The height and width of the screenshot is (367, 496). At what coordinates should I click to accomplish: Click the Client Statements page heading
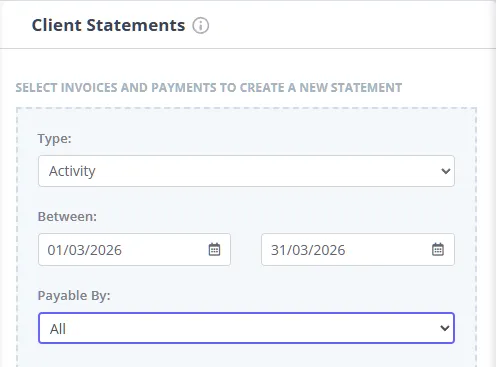[108, 25]
